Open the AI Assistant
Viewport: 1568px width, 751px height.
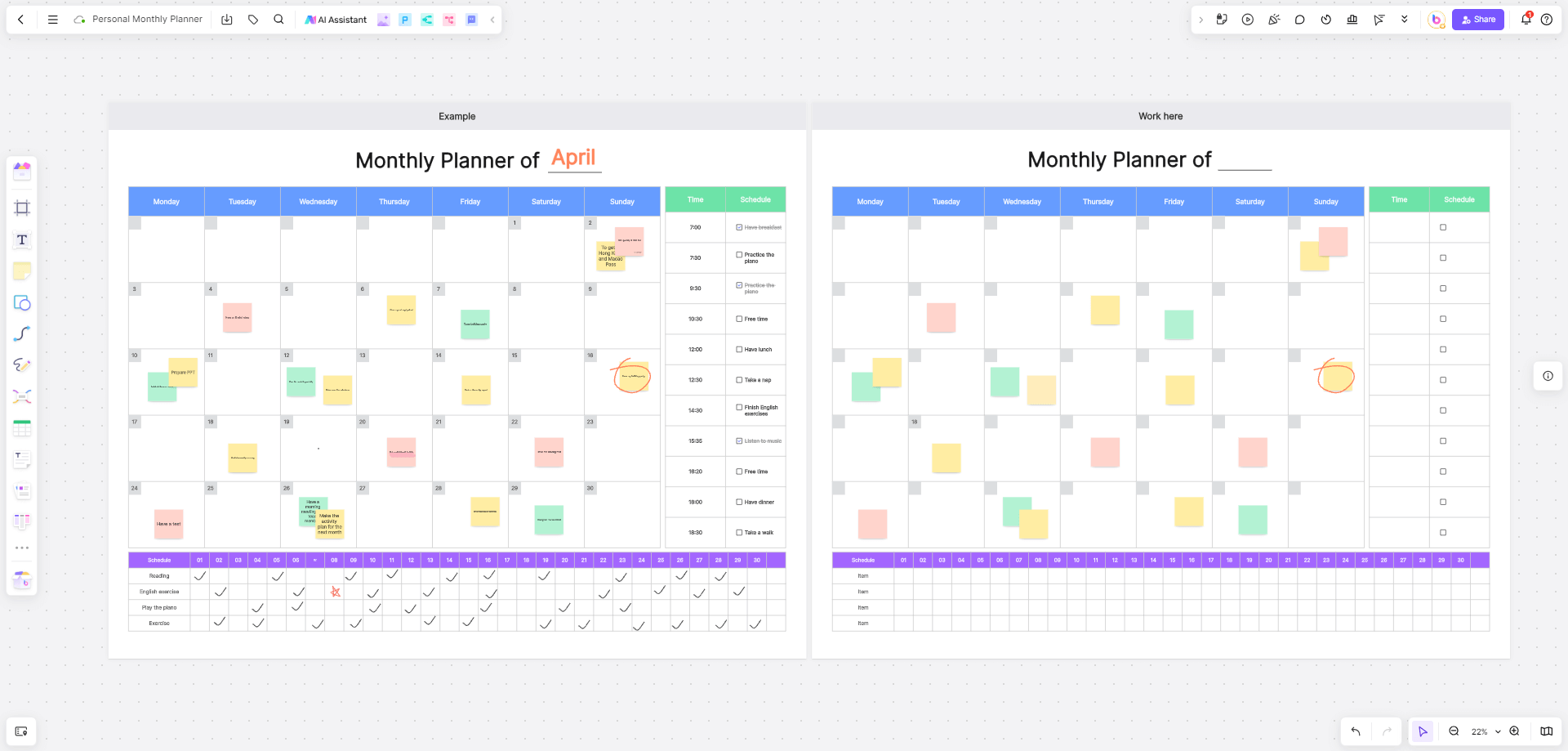(x=336, y=20)
